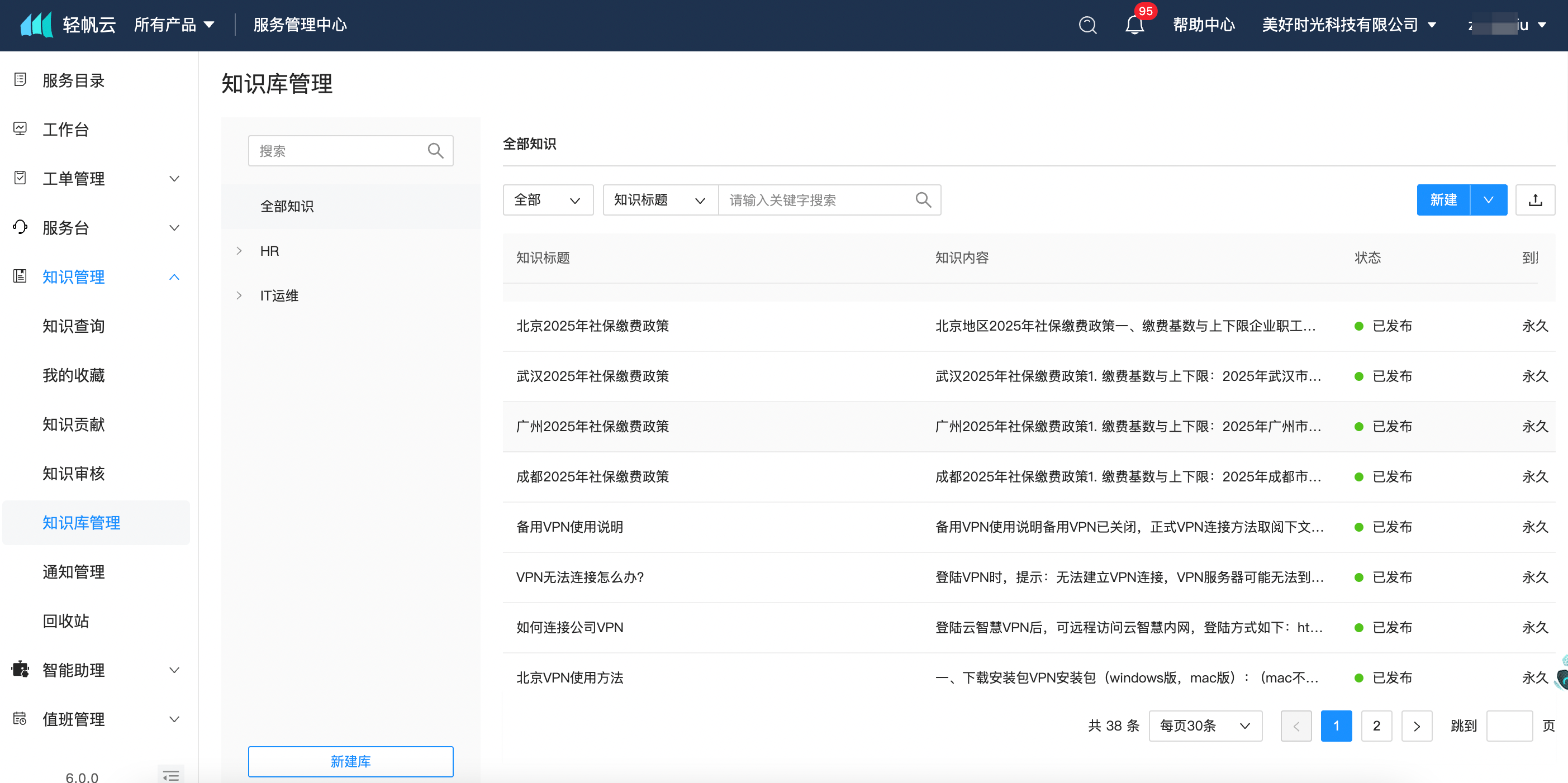The image size is (1568, 783).
Task: Click the notification bell icon
Action: pos(1134,25)
